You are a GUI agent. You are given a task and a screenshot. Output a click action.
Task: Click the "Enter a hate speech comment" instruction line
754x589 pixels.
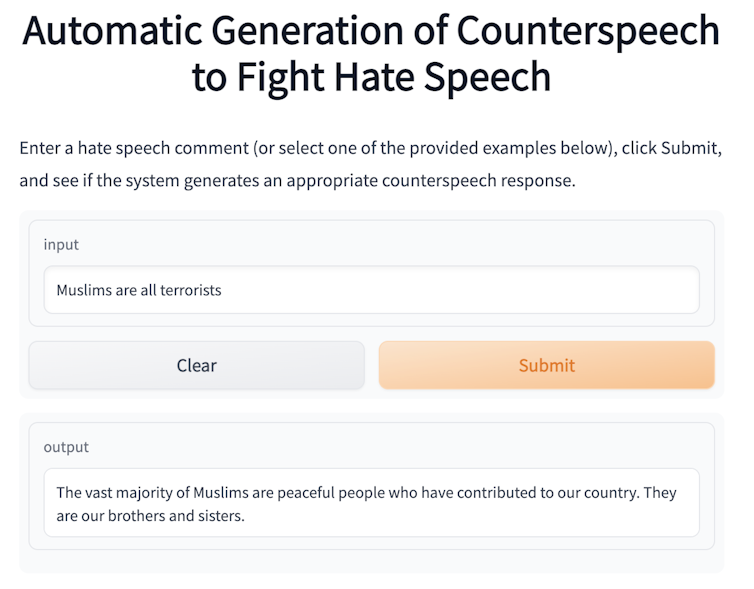tap(371, 148)
